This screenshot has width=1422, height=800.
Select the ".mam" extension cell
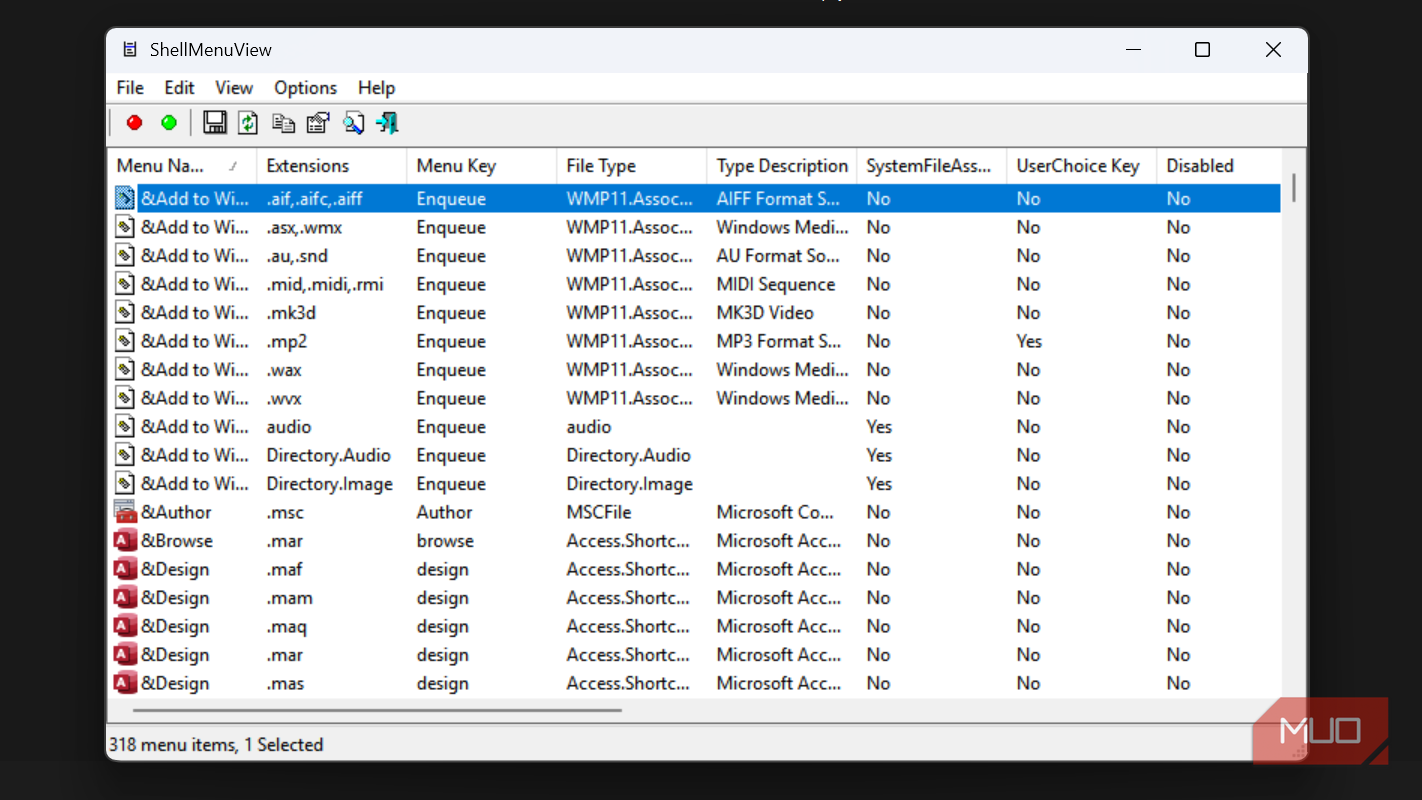coord(289,598)
